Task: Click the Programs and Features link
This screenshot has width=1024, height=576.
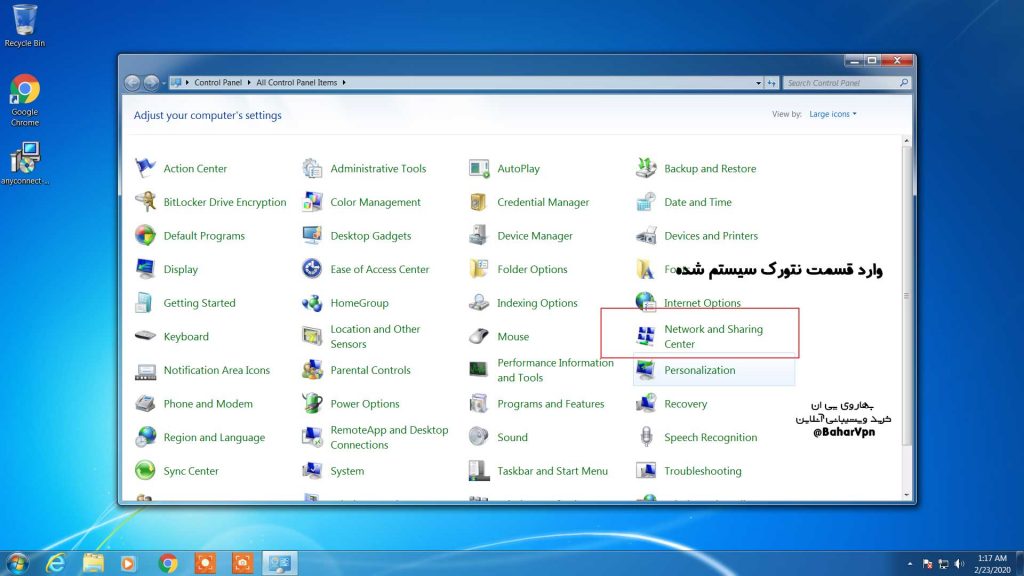Action: click(x=550, y=404)
